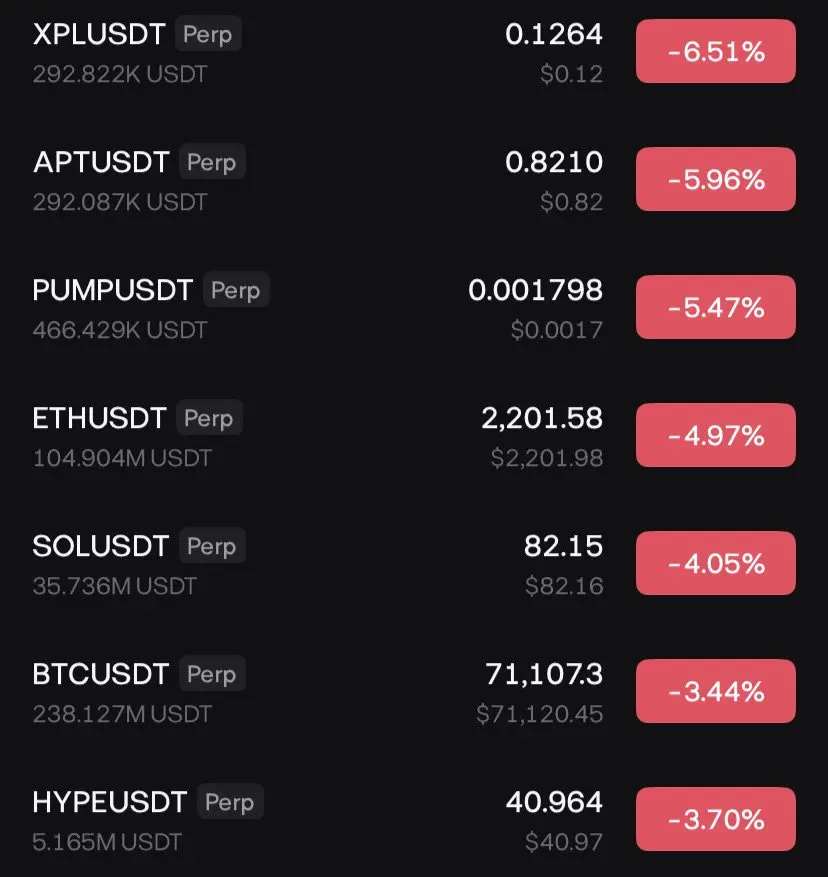The height and width of the screenshot is (877, 828).
Task: Click the SOLUSDT last price 82.15
Action: [x=563, y=546]
